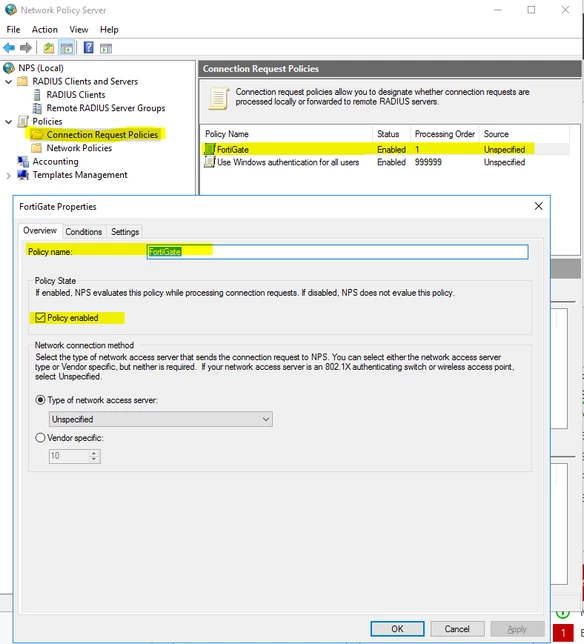Open the Unspecified network access server dropdown
Image resolution: width=584 pixels, height=644 pixels.
tap(161, 419)
